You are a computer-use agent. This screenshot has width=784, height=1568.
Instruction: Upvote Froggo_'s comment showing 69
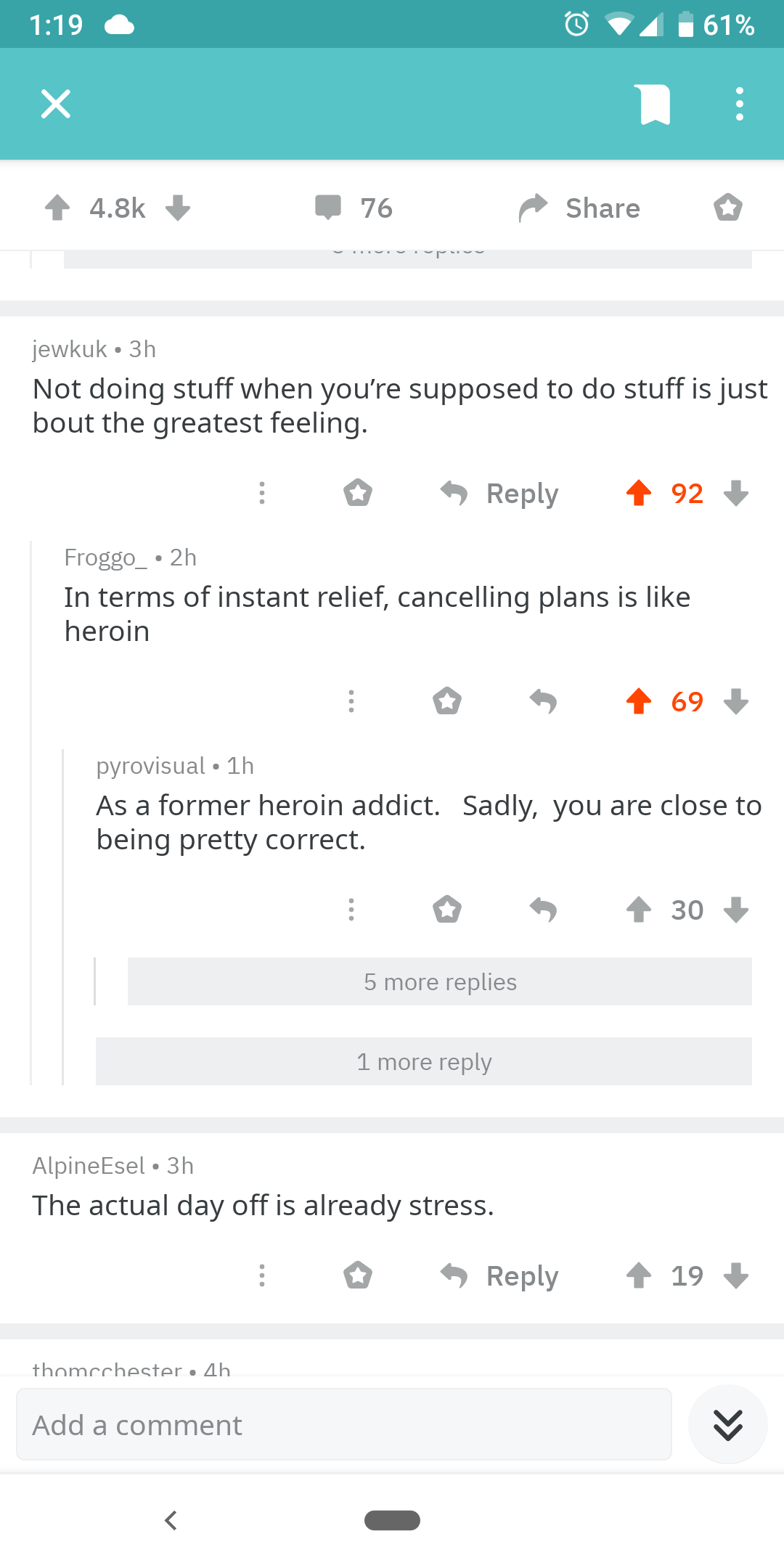638,701
